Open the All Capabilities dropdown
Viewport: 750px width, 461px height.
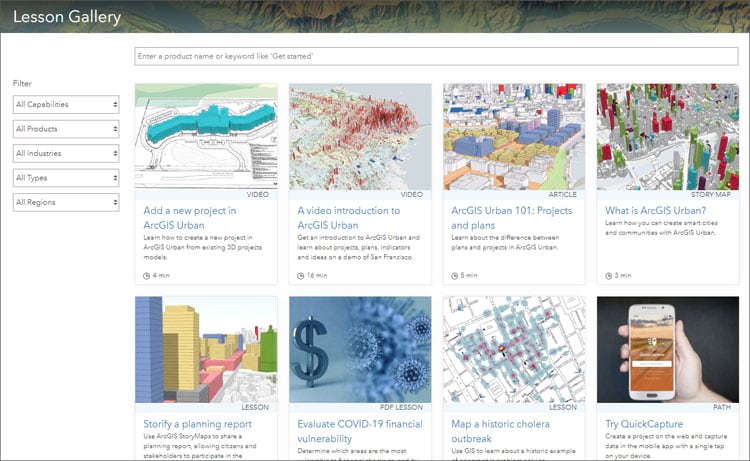[66, 104]
